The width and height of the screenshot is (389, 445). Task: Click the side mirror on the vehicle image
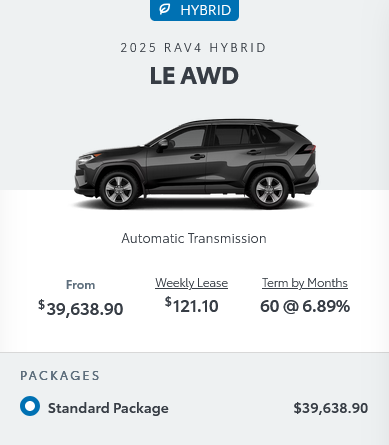coord(163,144)
